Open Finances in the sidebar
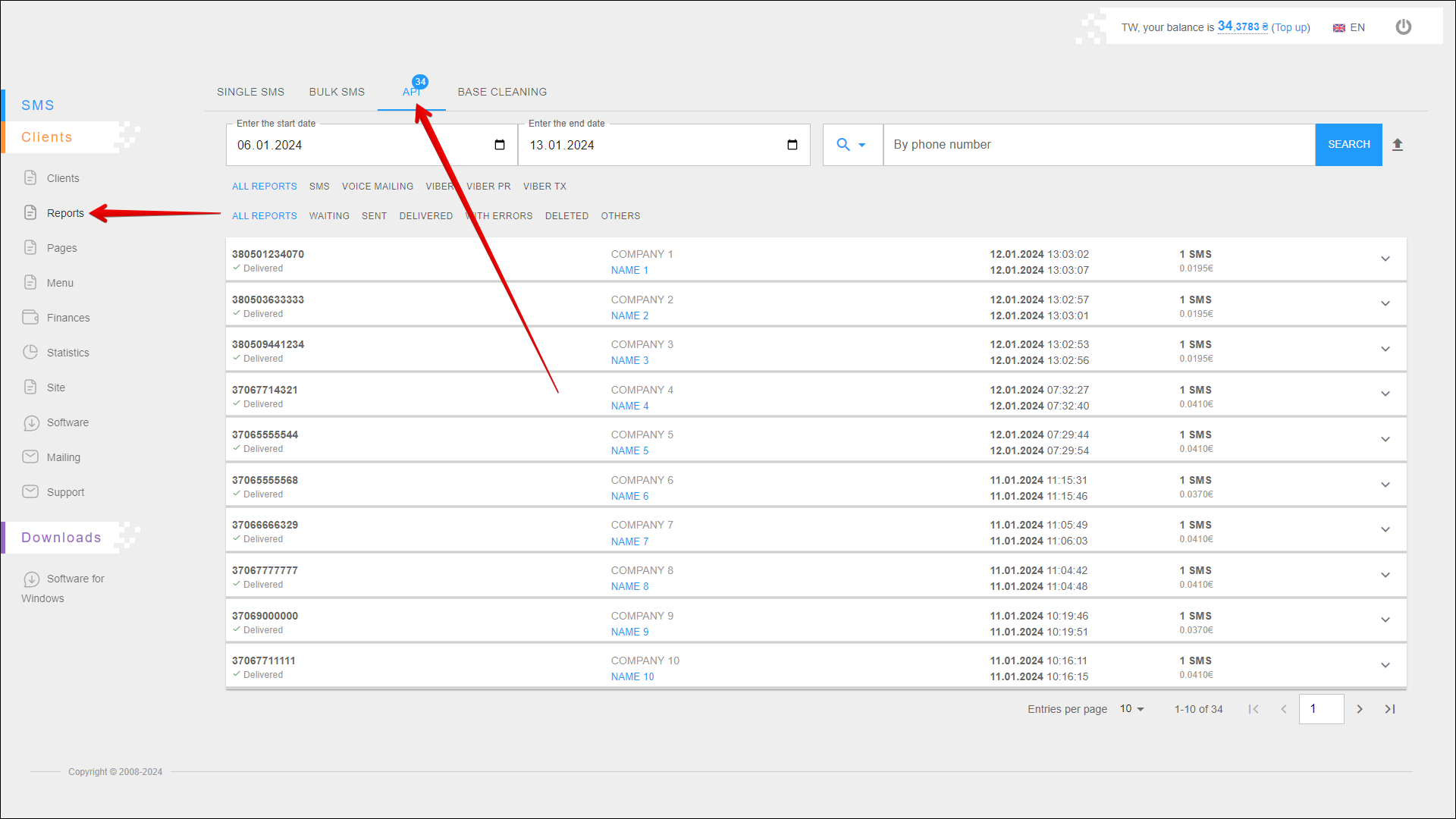 pos(67,318)
